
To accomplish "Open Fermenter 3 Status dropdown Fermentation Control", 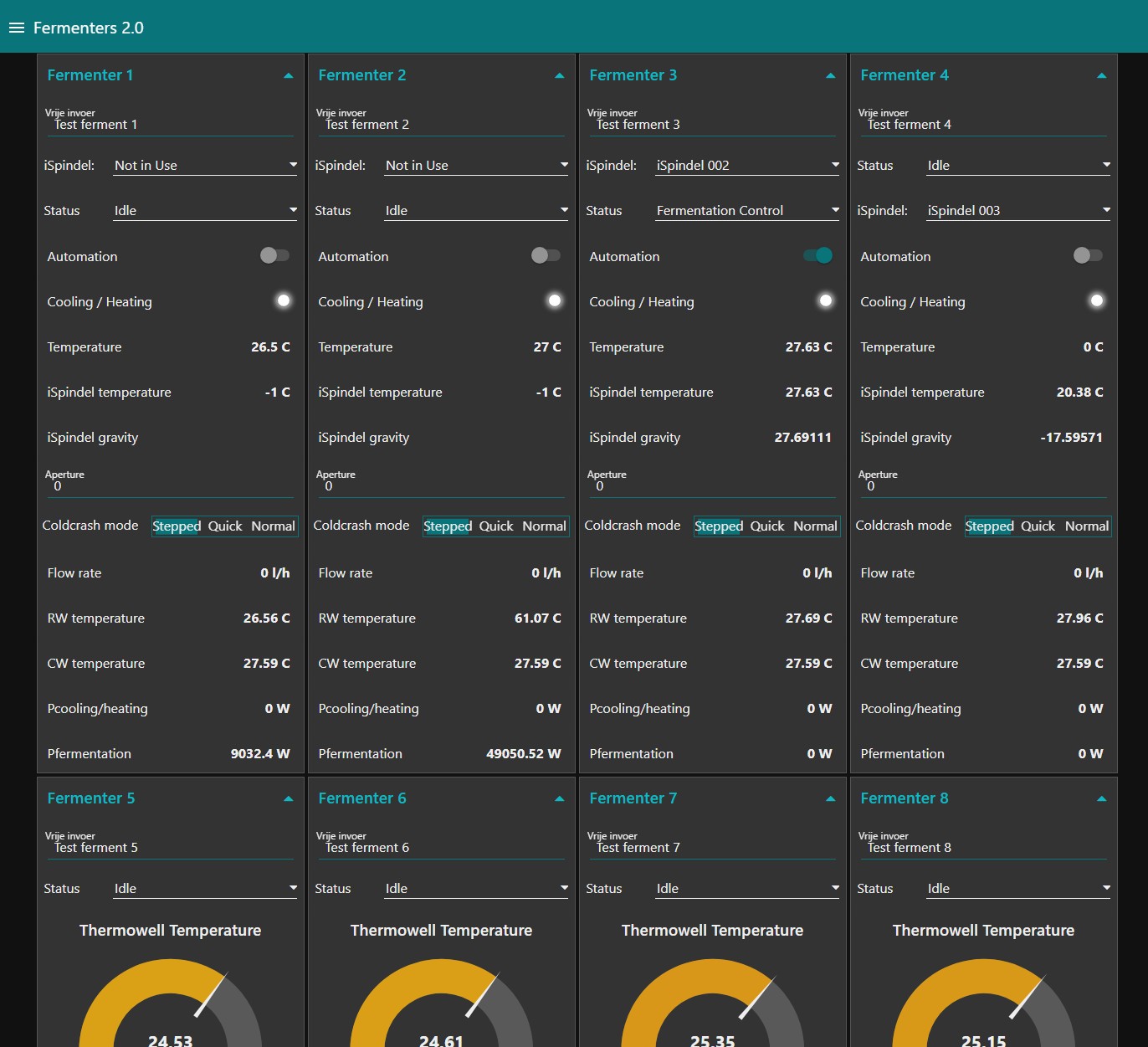I will pos(747,211).
